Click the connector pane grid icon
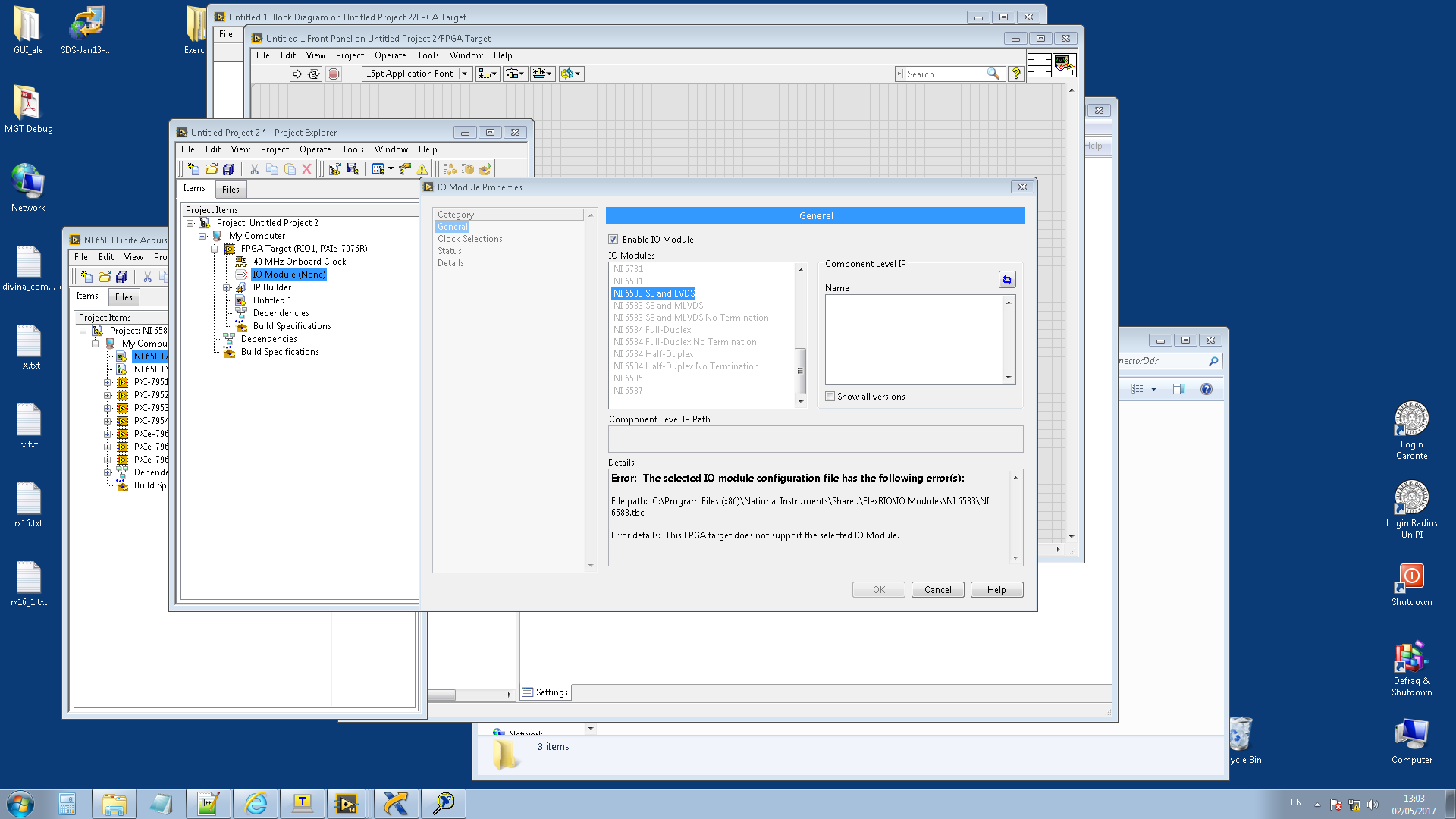Image resolution: width=1456 pixels, height=819 pixels. 1040,64
